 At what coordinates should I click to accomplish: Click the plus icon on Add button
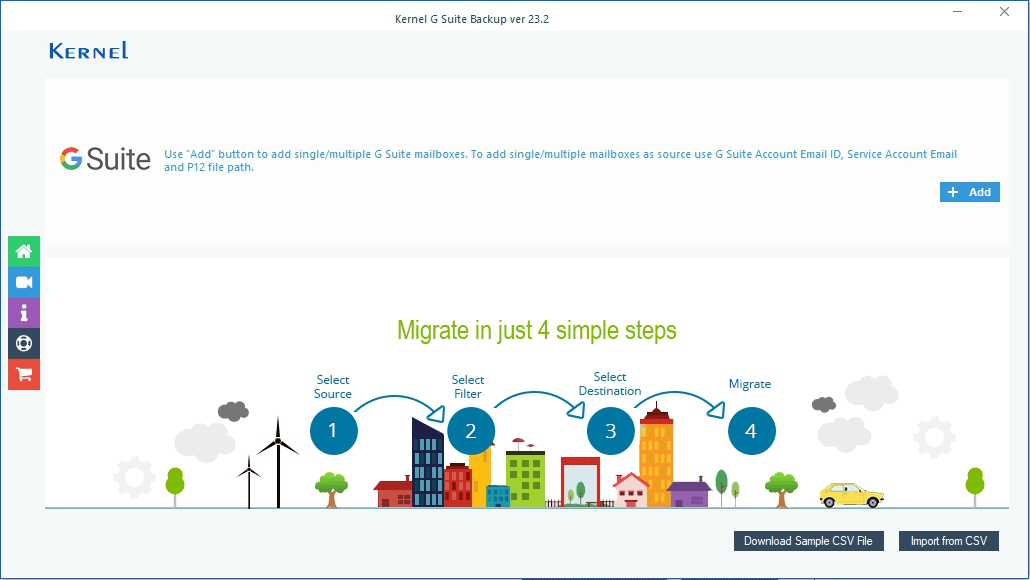click(953, 192)
